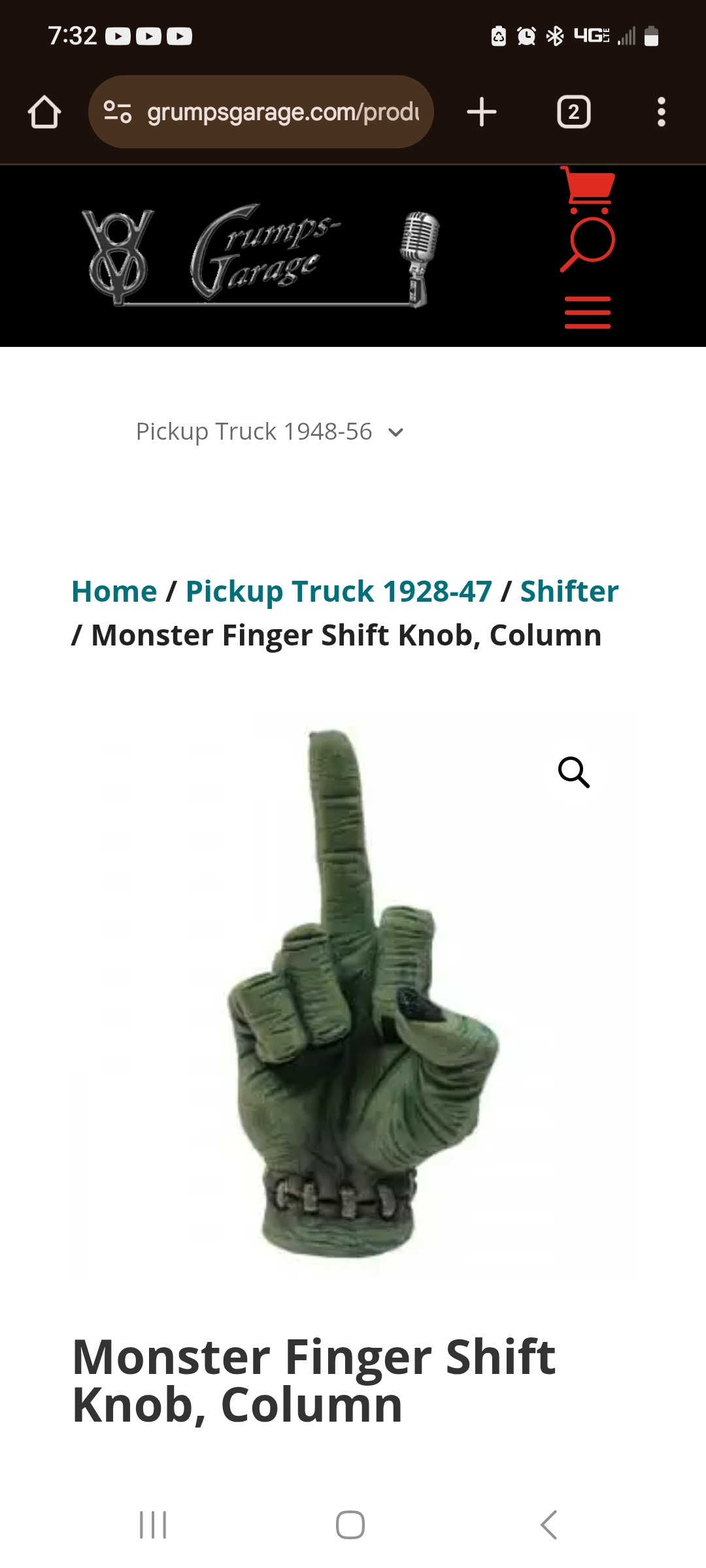The width and height of the screenshot is (706, 1568).
Task: Tap the browser home icon
Action: tap(44, 112)
